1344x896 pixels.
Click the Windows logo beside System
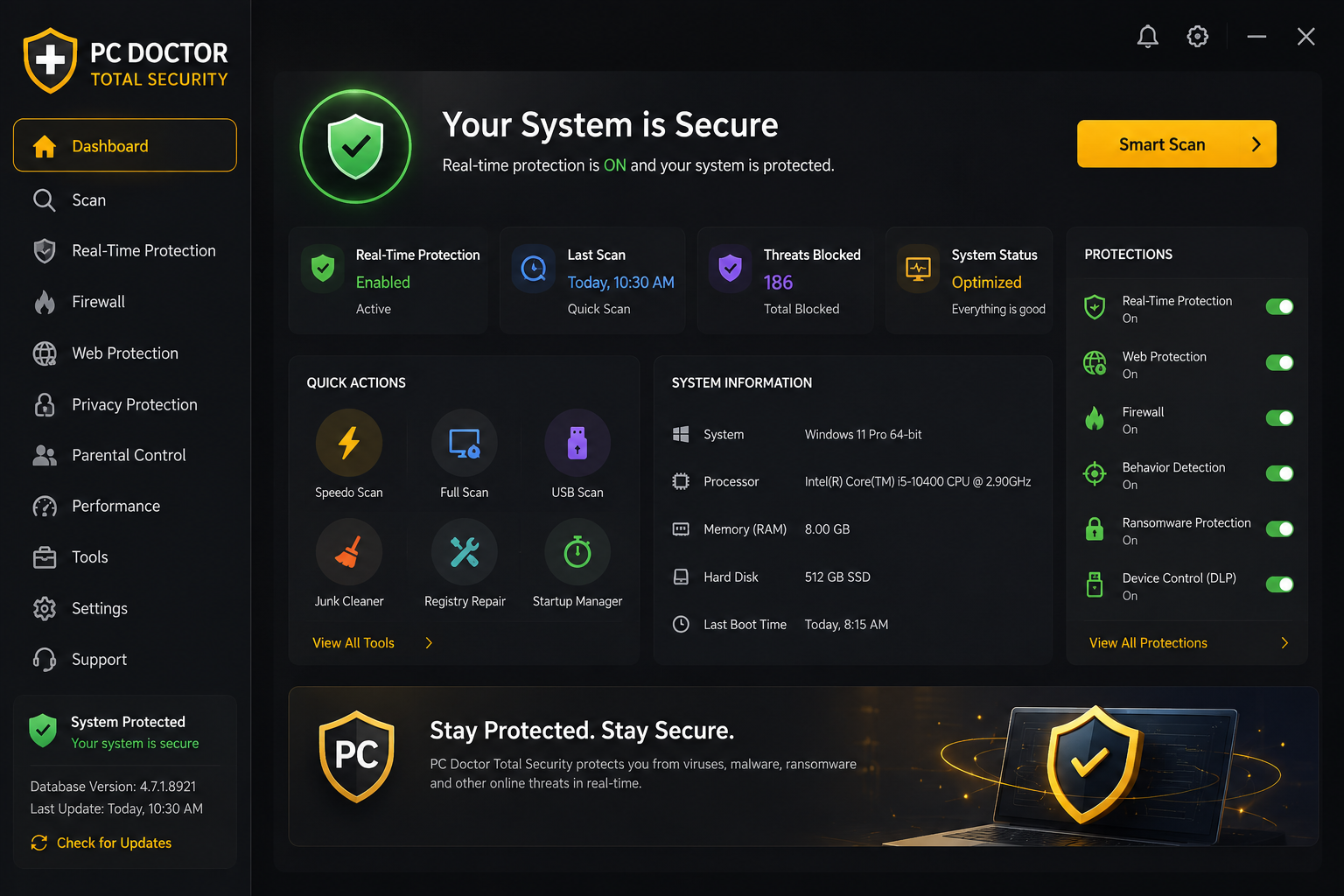681,434
